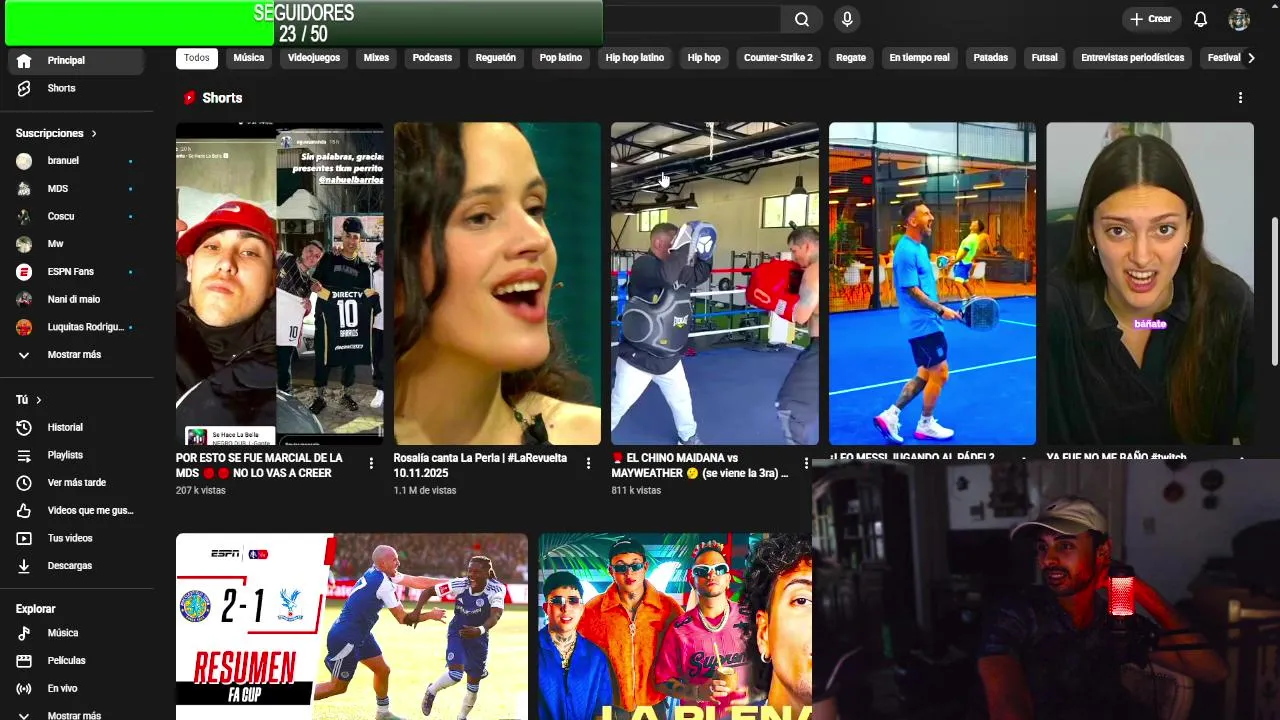The width and height of the screenshot is (1280, 720).
Task: Select the Futsal chip
Action: [1045, 58]
